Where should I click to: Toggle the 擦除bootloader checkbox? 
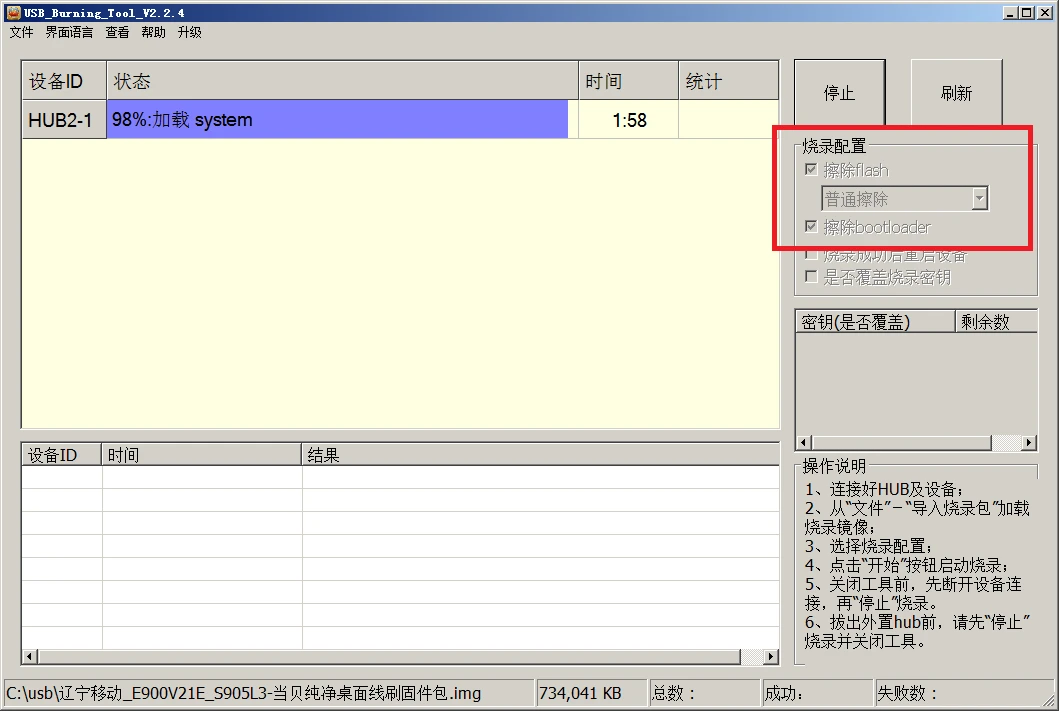coord(811,227)
